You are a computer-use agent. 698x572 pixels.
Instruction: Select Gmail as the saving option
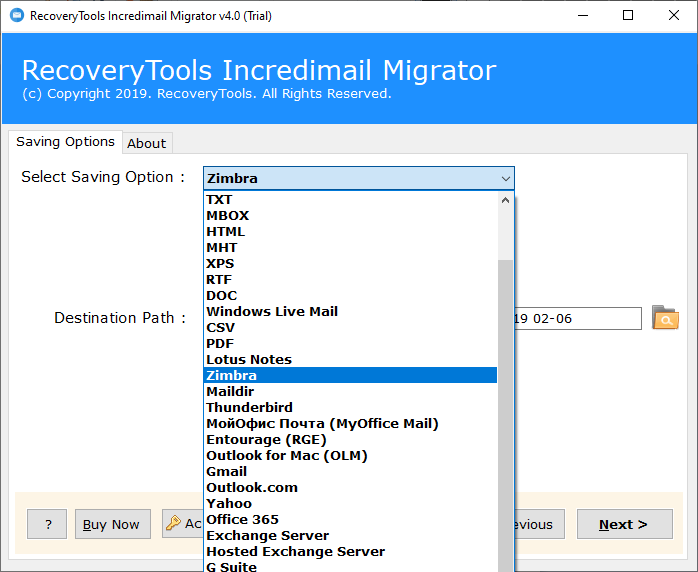coord(350,472)
